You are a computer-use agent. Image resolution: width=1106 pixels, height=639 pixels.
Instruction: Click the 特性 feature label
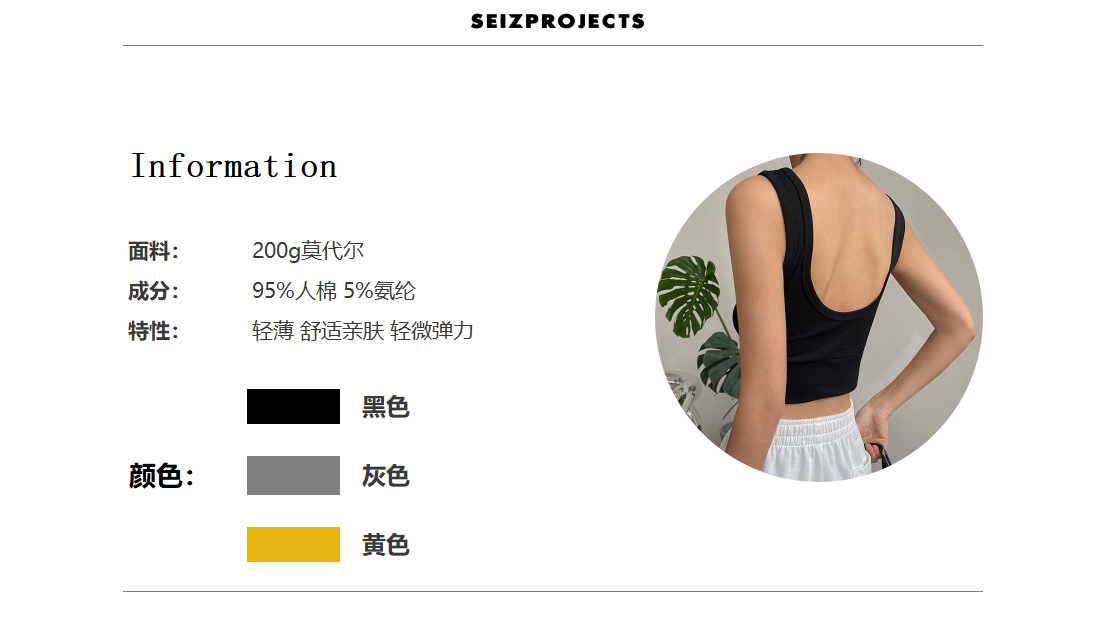(153, 331)
